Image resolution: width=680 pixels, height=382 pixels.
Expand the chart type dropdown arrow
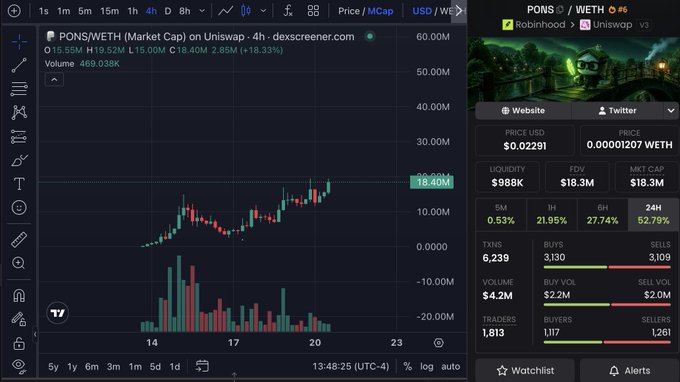click(263, 11)
